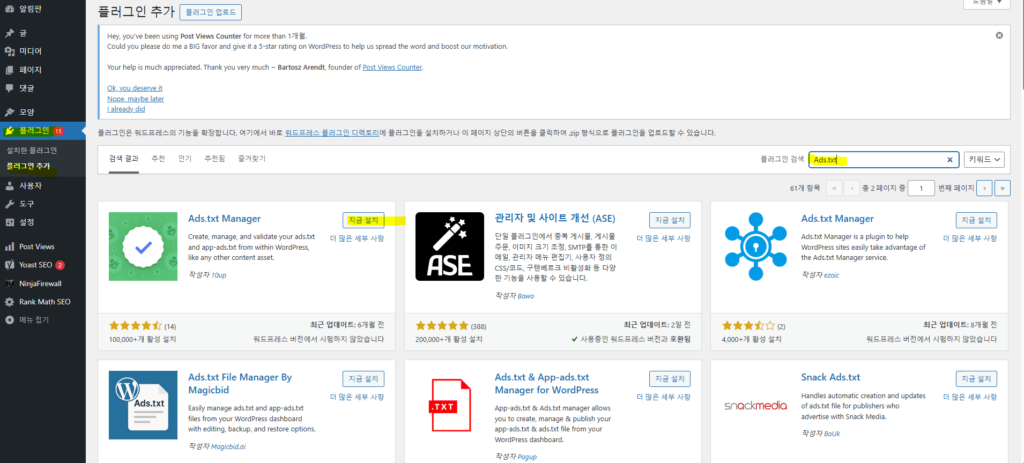Image resolution: width=1024 pixels, height=463 pixels.
Task: Jump to last page of results
Action: (x=1002, y=187)
